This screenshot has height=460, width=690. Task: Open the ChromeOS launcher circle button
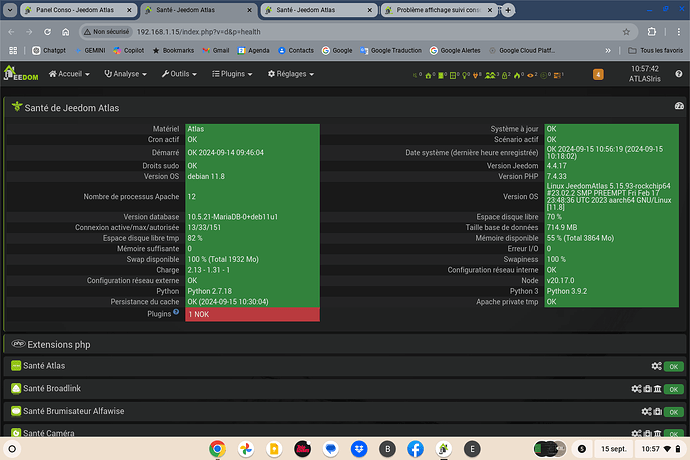(12, 449)
